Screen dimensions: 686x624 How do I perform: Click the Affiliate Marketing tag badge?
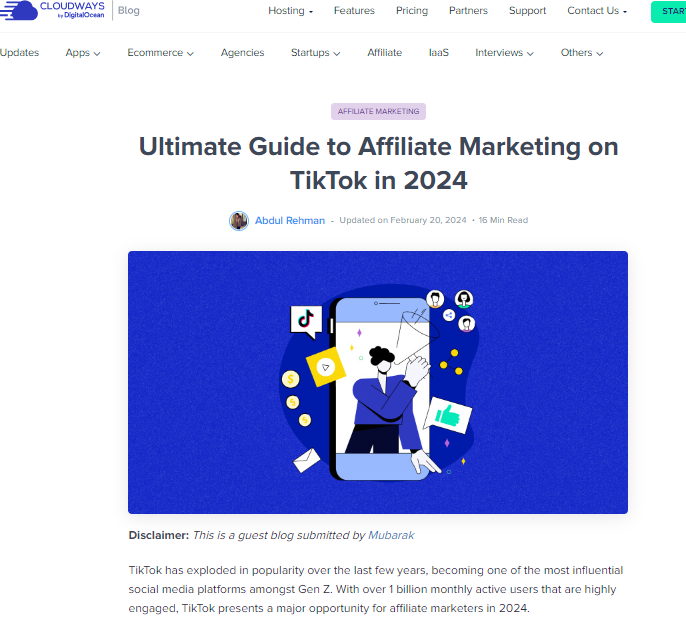(378, 112)
